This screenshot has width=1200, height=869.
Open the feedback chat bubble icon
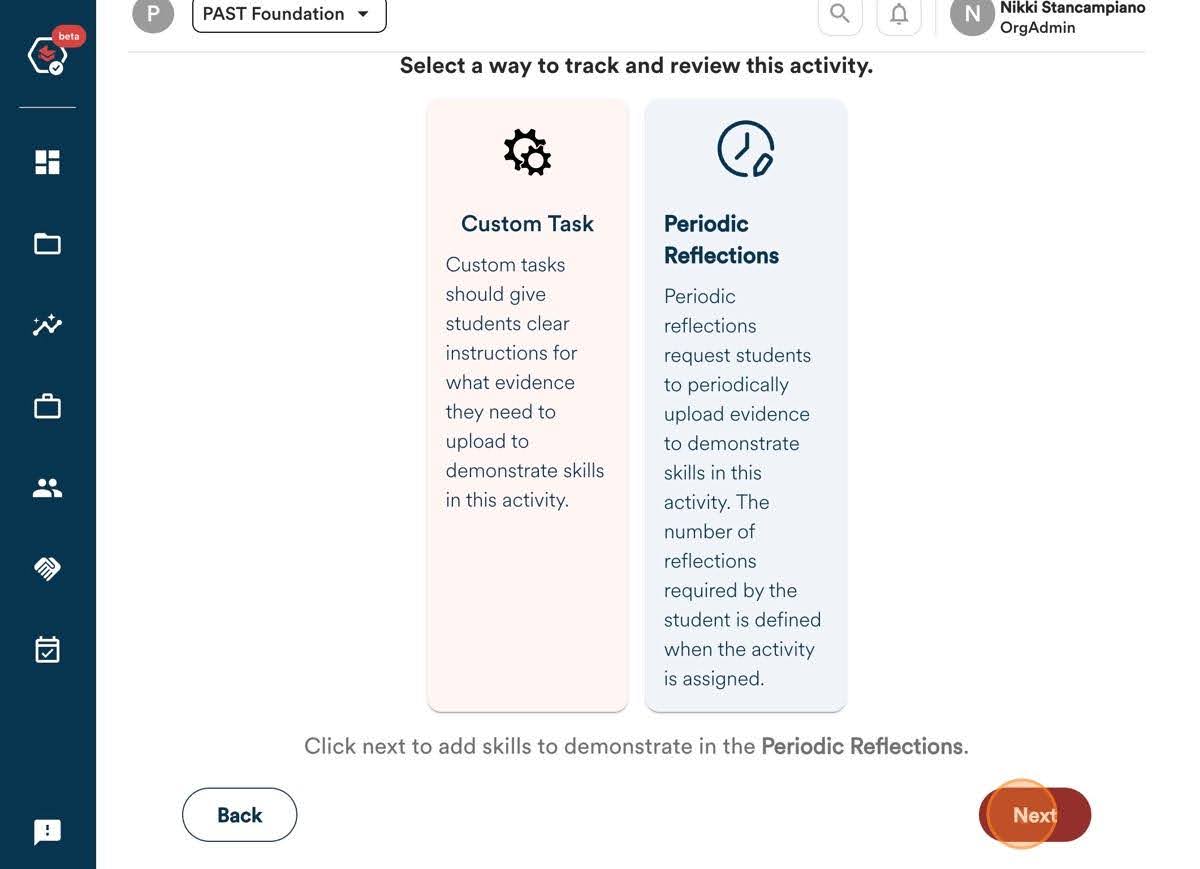[x=48, y=832]
